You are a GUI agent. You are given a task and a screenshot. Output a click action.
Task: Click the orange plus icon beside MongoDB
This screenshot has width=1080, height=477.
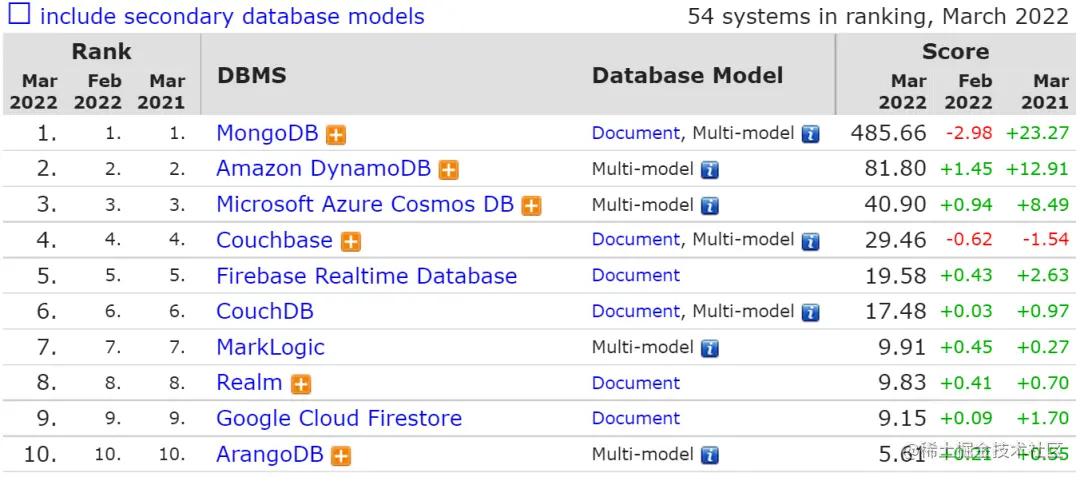pyautogui.click(x=337, y=134)
